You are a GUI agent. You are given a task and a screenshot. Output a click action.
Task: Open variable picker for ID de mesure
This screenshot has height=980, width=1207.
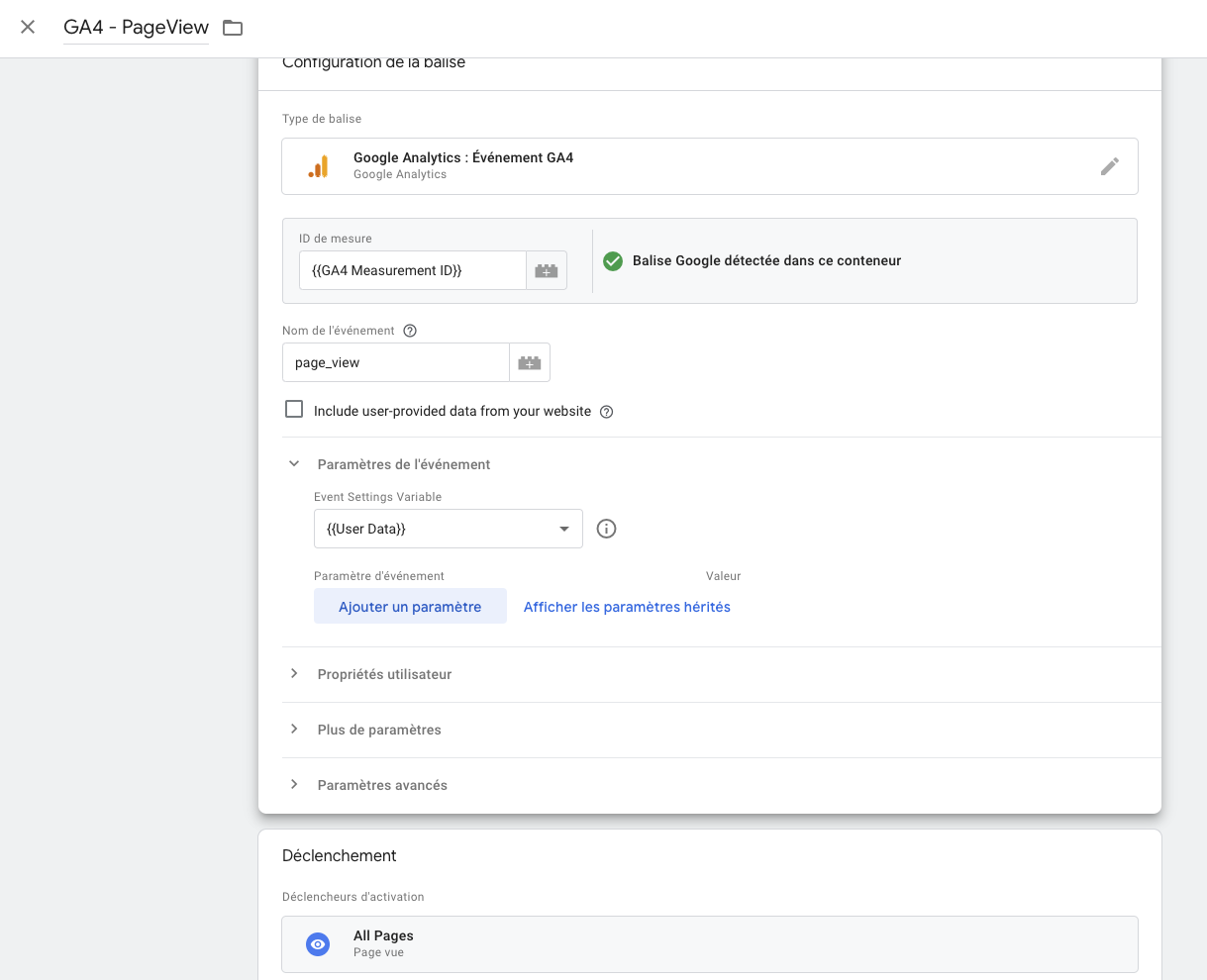coord(547,270)
